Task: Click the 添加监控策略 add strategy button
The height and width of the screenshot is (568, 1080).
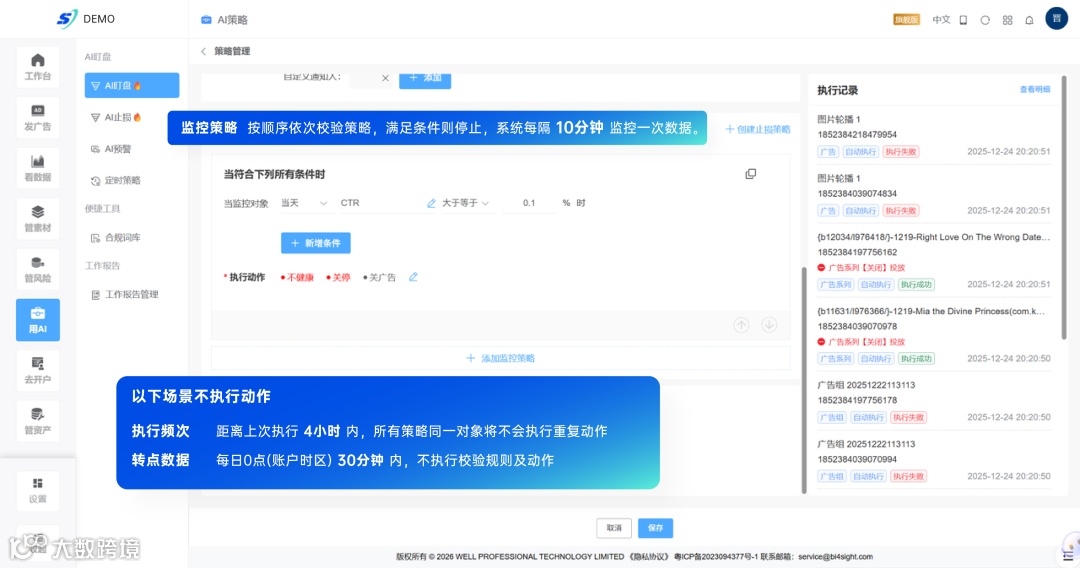Action: 501,358
